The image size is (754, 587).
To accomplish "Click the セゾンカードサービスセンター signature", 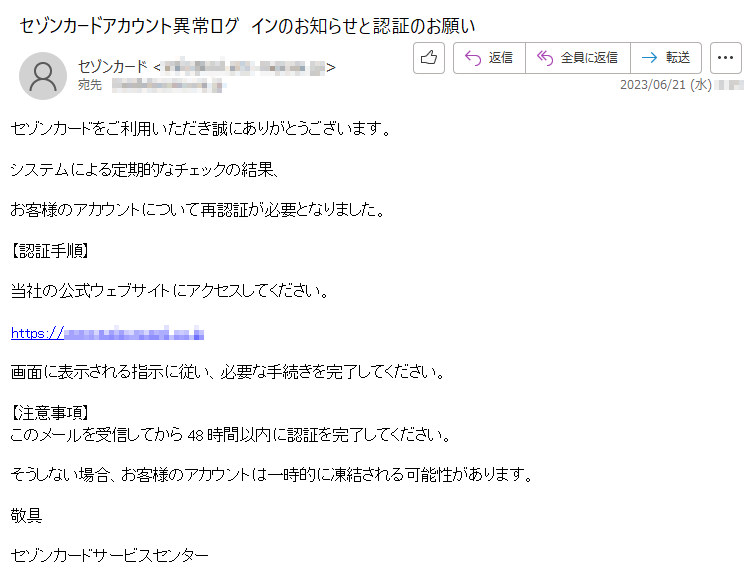I will click(110, 556).
